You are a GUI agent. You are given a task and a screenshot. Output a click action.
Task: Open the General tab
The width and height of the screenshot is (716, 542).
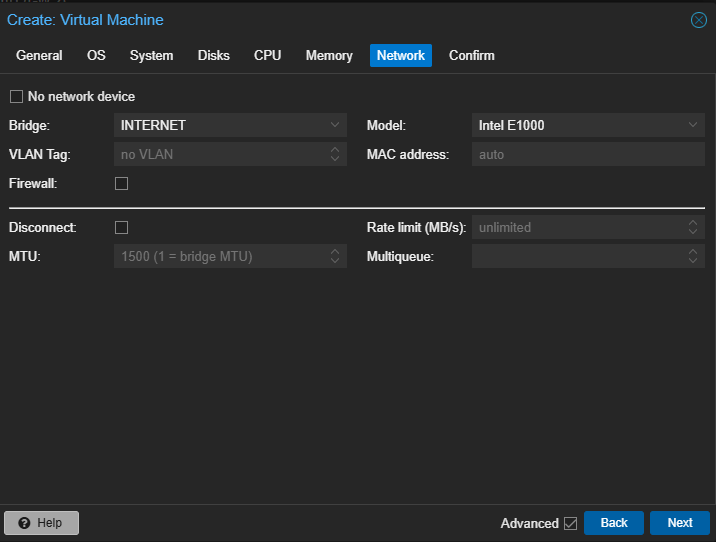(x=39, y=56)
